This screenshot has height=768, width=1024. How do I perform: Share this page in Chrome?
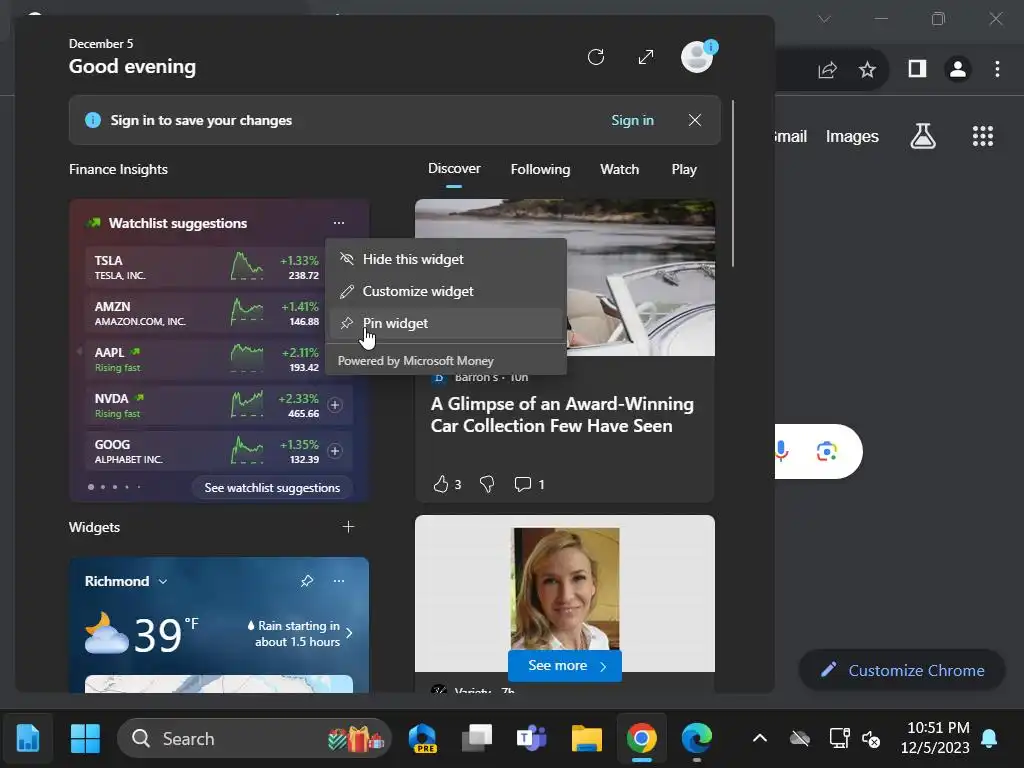[x=827, y=69]
